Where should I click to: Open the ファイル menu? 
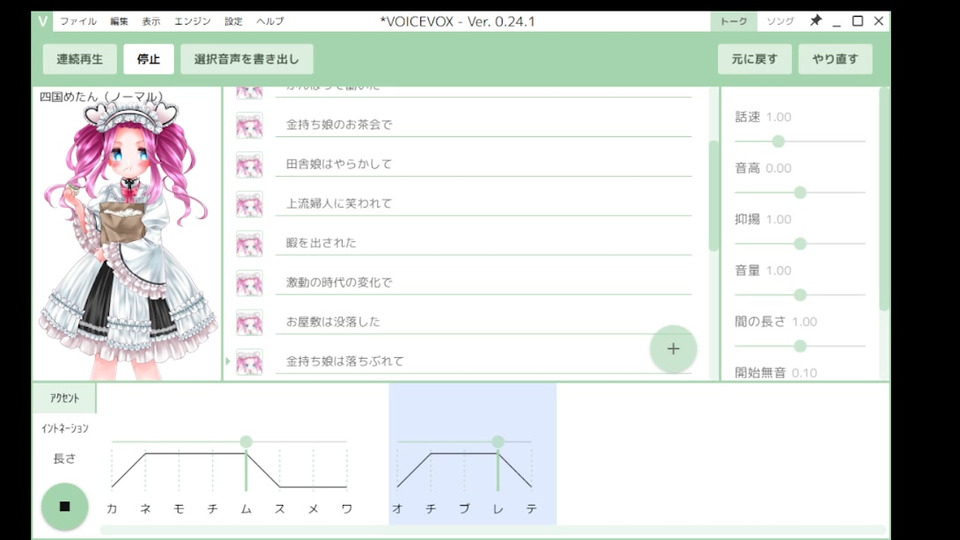78,21
